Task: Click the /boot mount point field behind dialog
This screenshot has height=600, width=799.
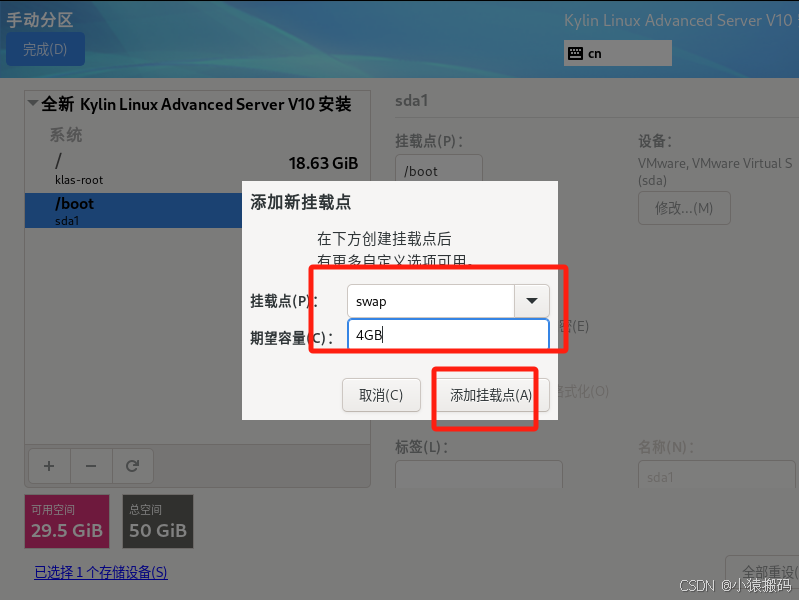Action: pos(439,169)
